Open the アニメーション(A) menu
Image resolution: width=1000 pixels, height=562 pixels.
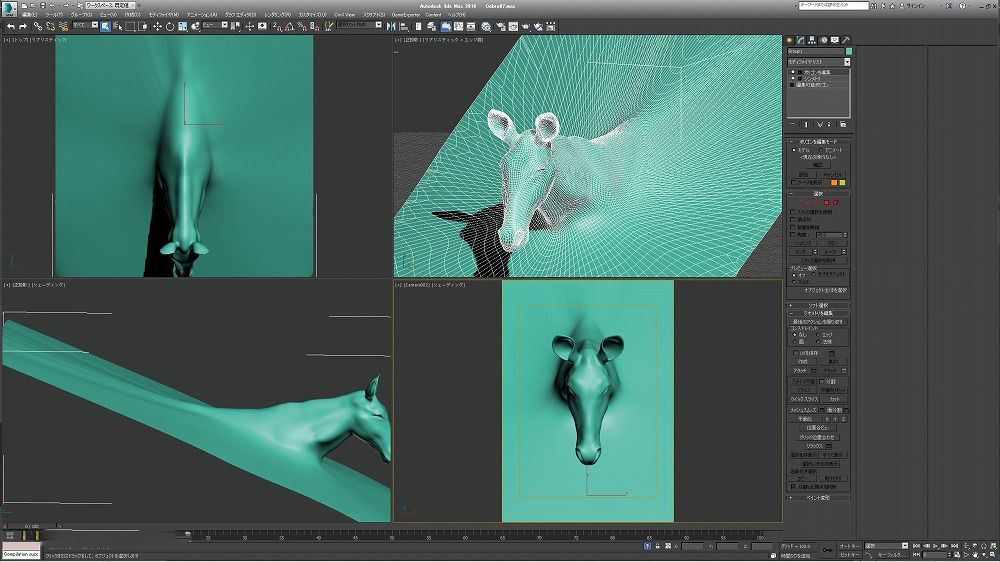point(202,14)
